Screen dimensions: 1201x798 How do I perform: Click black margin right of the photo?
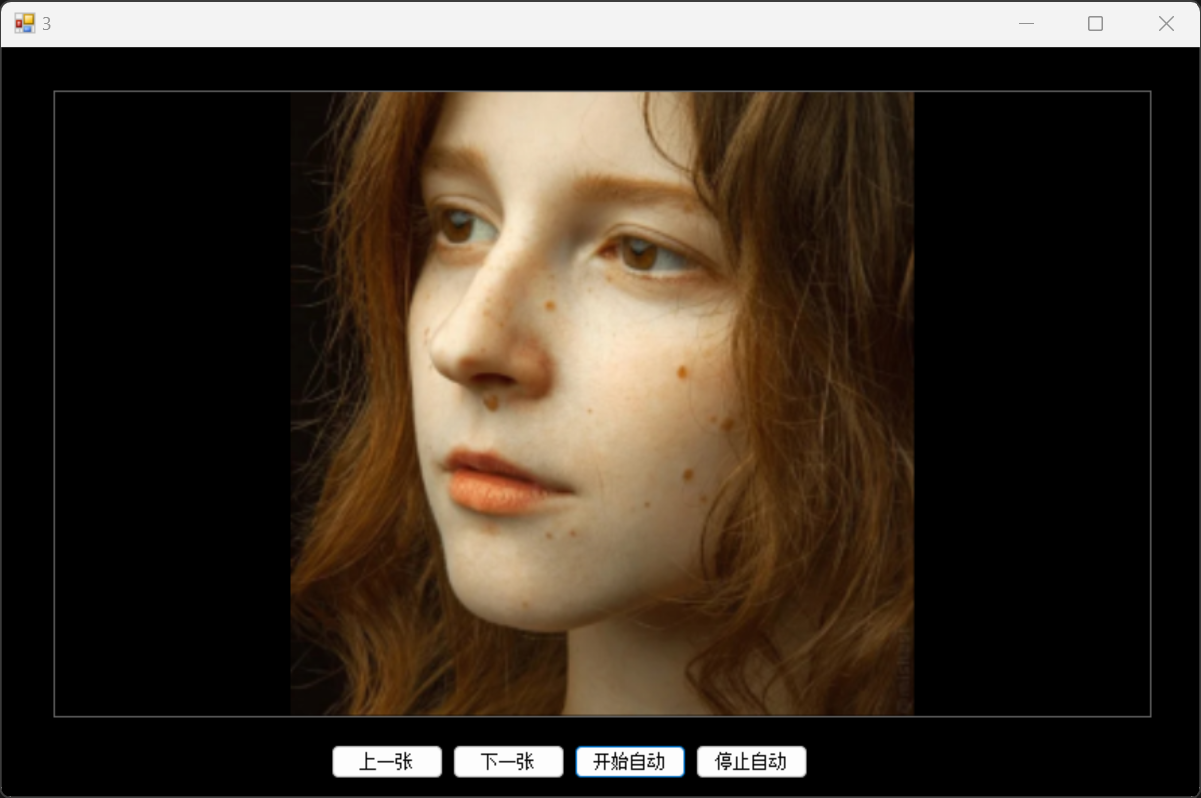coord(1030,403)
